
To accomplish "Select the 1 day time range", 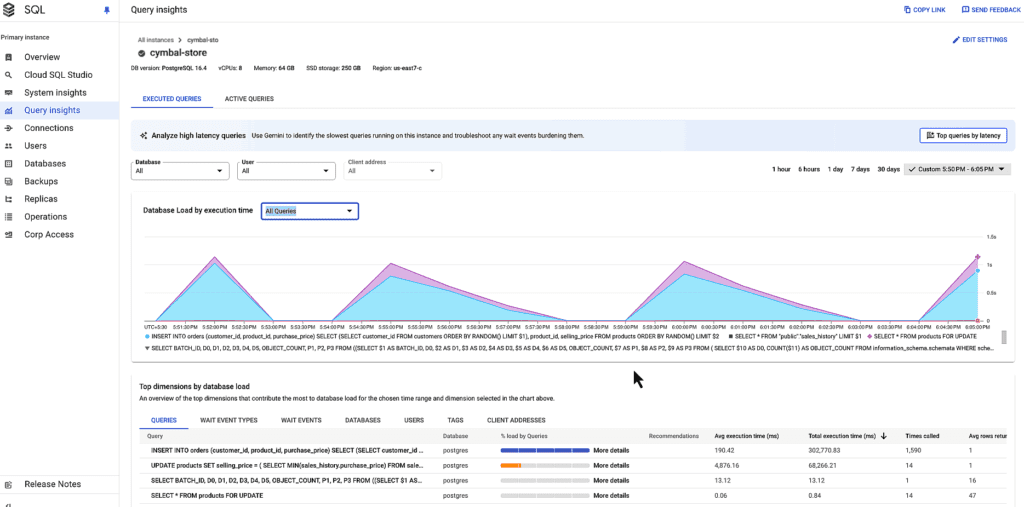I will (x=835, y=169).
